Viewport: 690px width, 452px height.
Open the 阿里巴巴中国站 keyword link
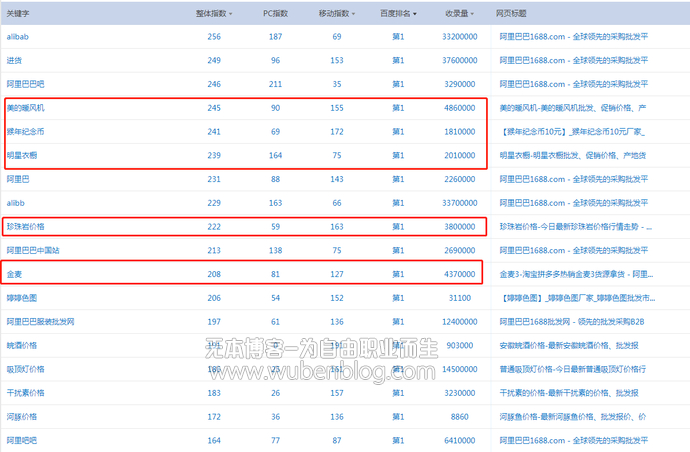(x=33, y=251)
